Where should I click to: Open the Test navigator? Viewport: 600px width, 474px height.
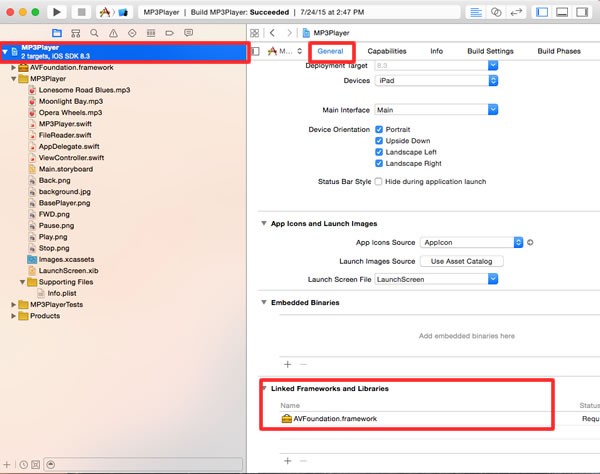tap(132, 33)
